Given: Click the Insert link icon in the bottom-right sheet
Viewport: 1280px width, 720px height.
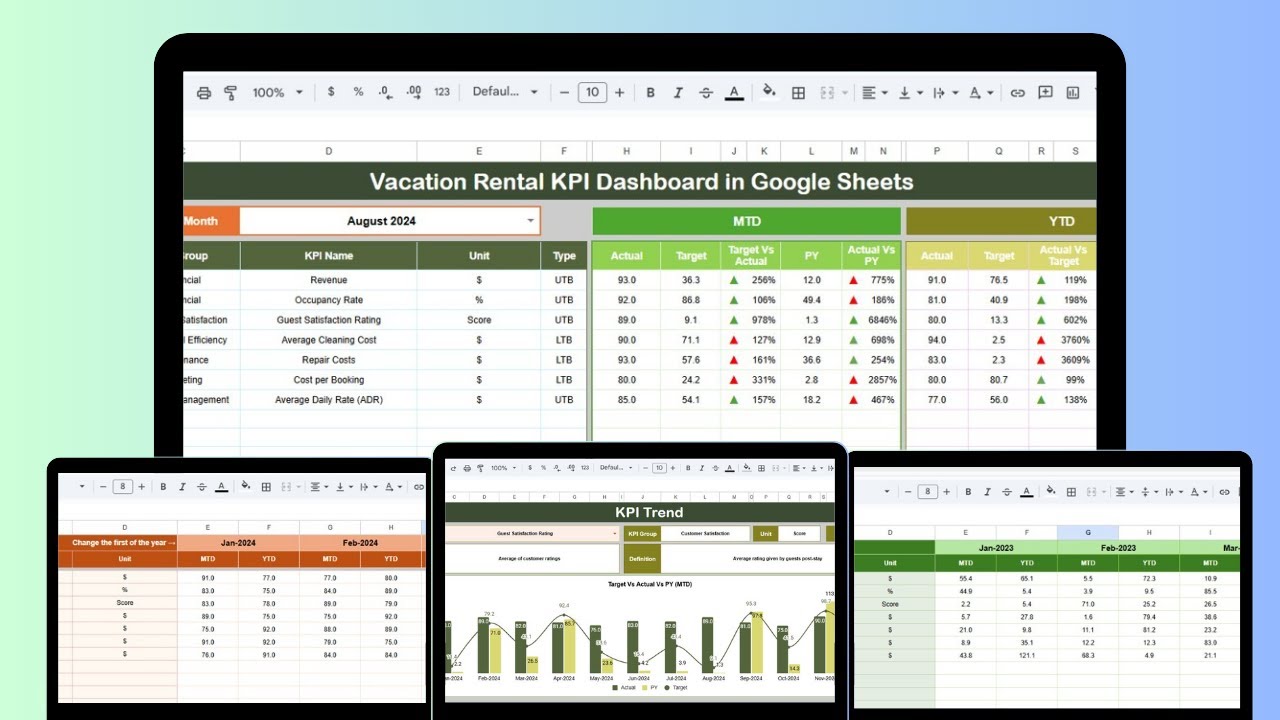Looking at the screenshot, I should [x=1224, y=492].
